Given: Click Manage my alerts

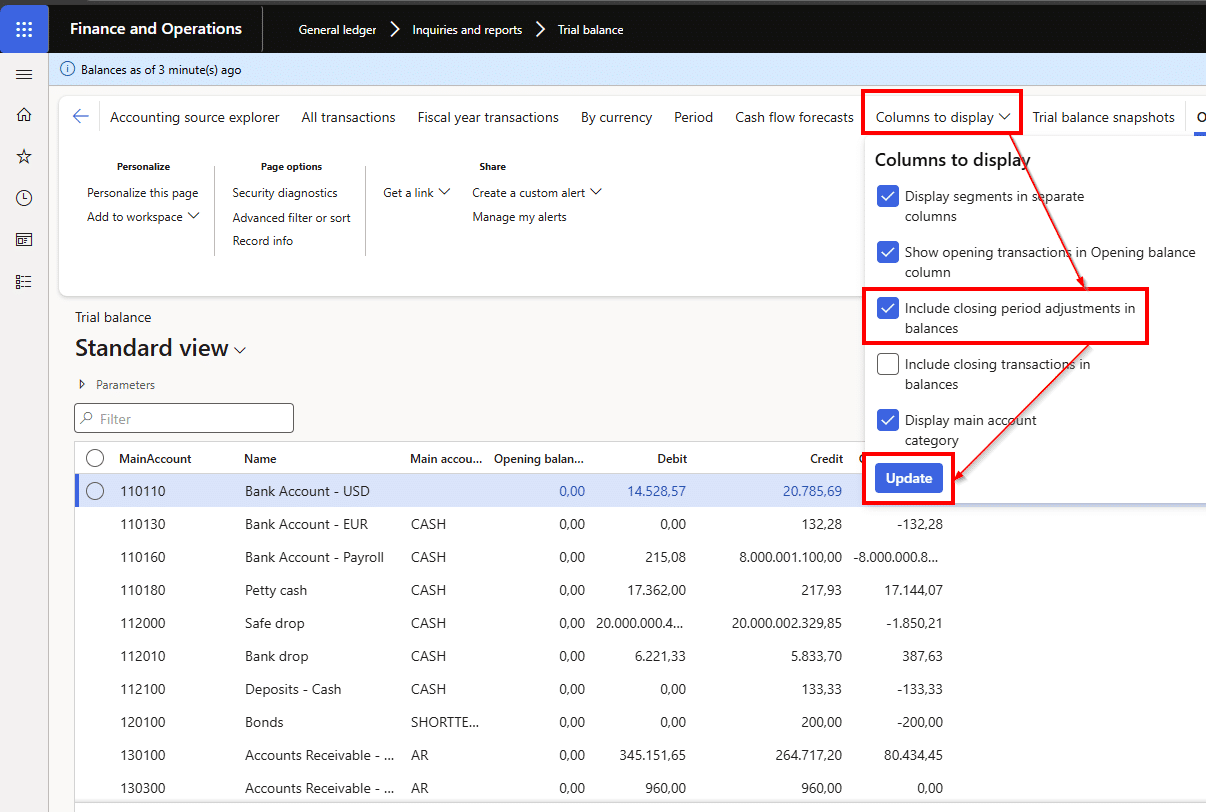Looking at the screenshot, I should (x=519, y=217).
